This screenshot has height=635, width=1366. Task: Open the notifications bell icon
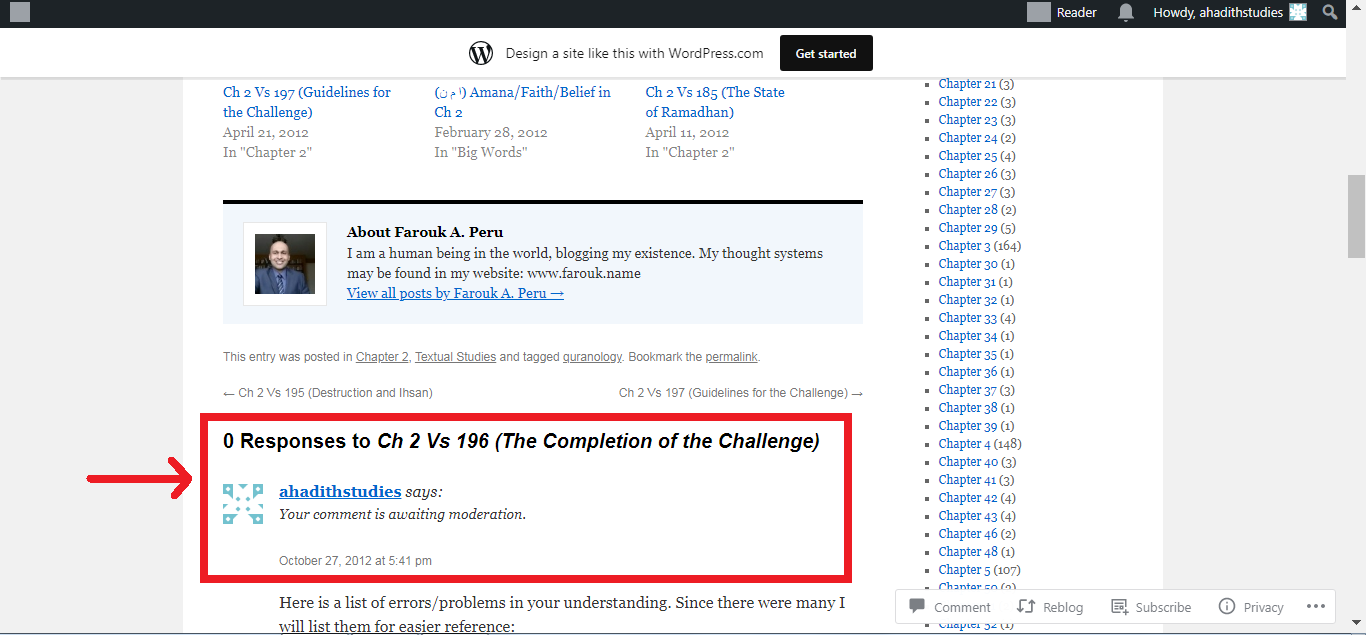[x=1126, y=13]
